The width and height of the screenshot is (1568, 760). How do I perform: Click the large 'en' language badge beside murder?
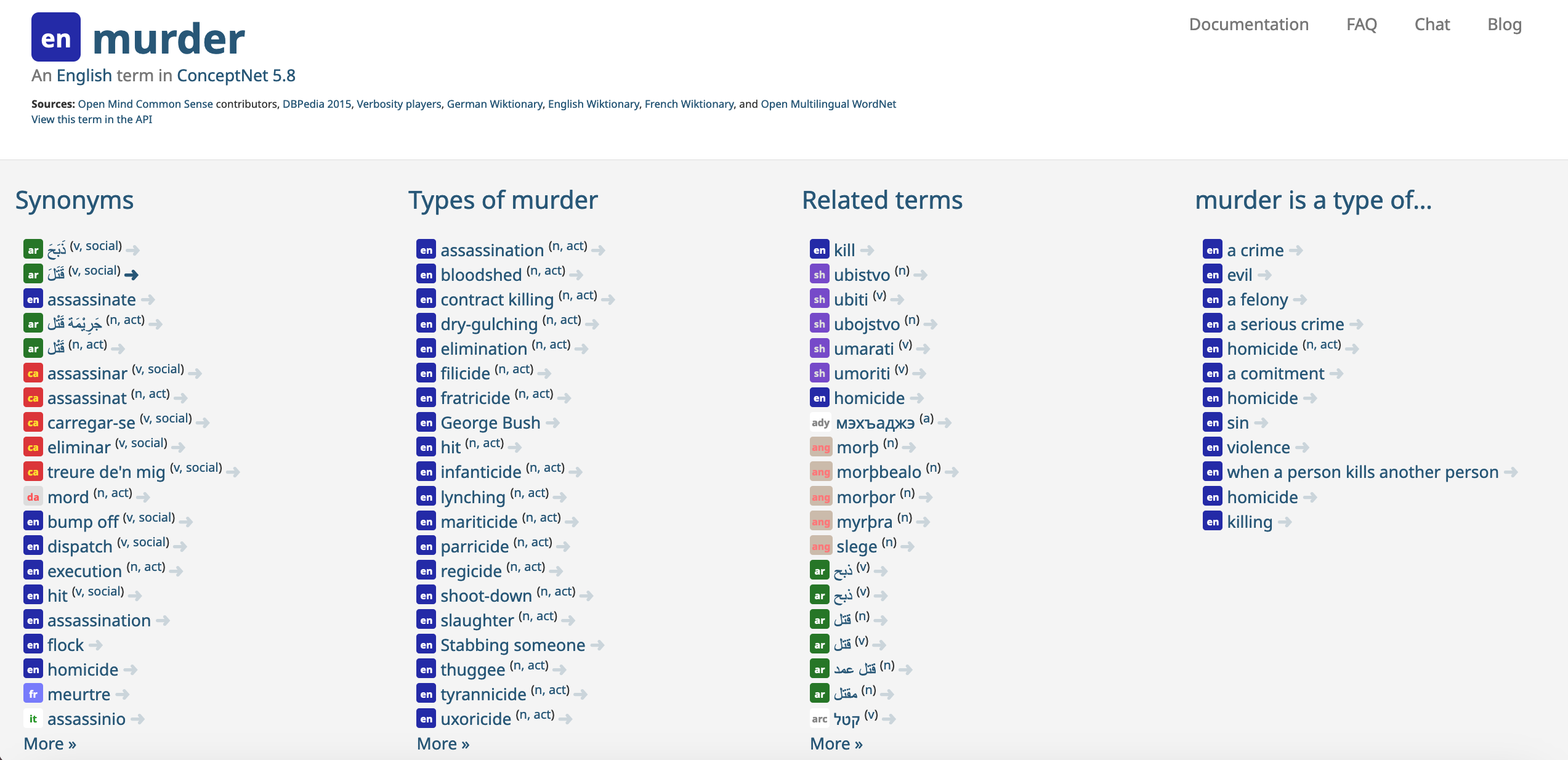(x=55, y=38)
